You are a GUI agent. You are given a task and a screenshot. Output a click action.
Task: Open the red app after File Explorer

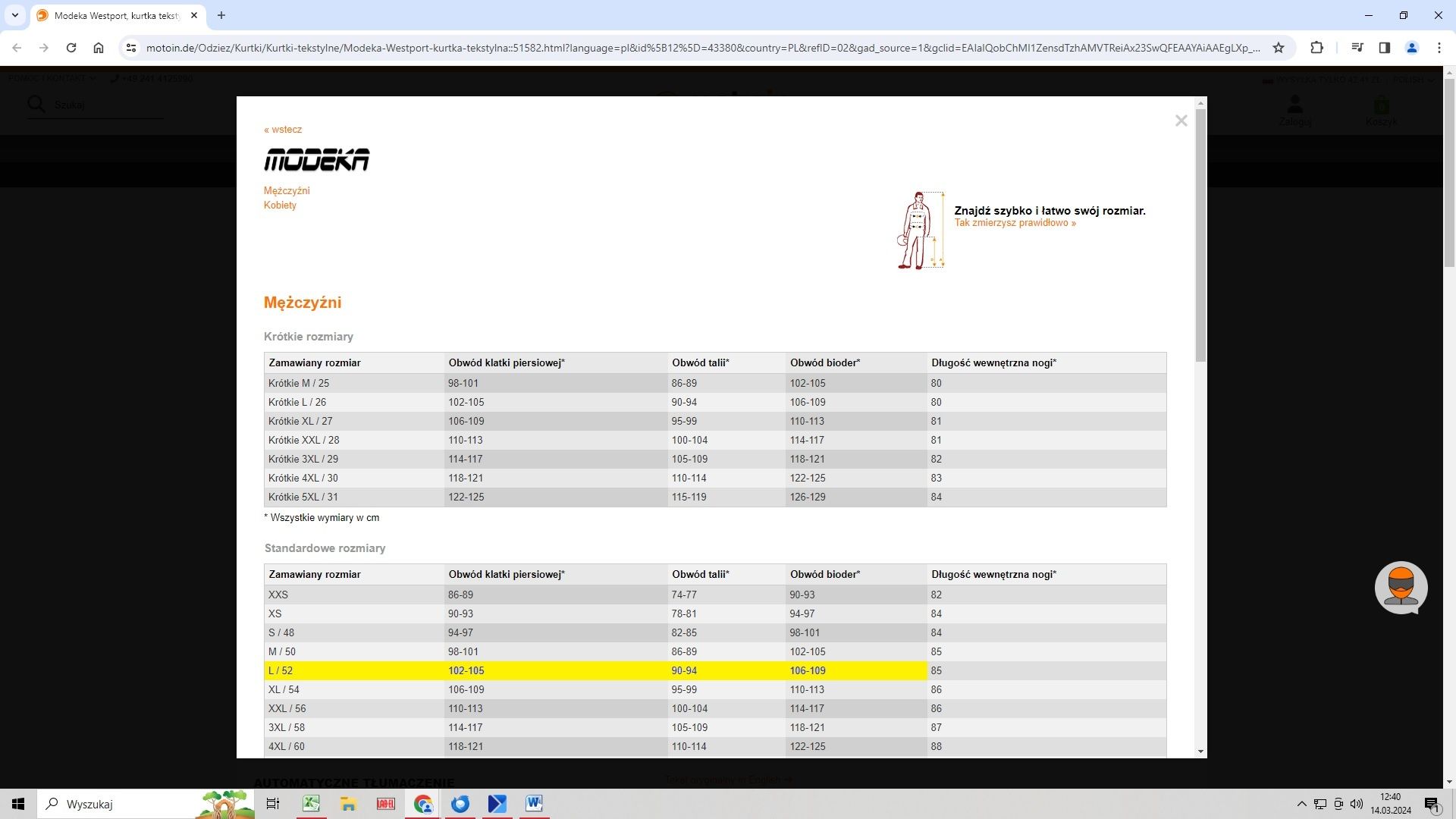pos(385,804)
